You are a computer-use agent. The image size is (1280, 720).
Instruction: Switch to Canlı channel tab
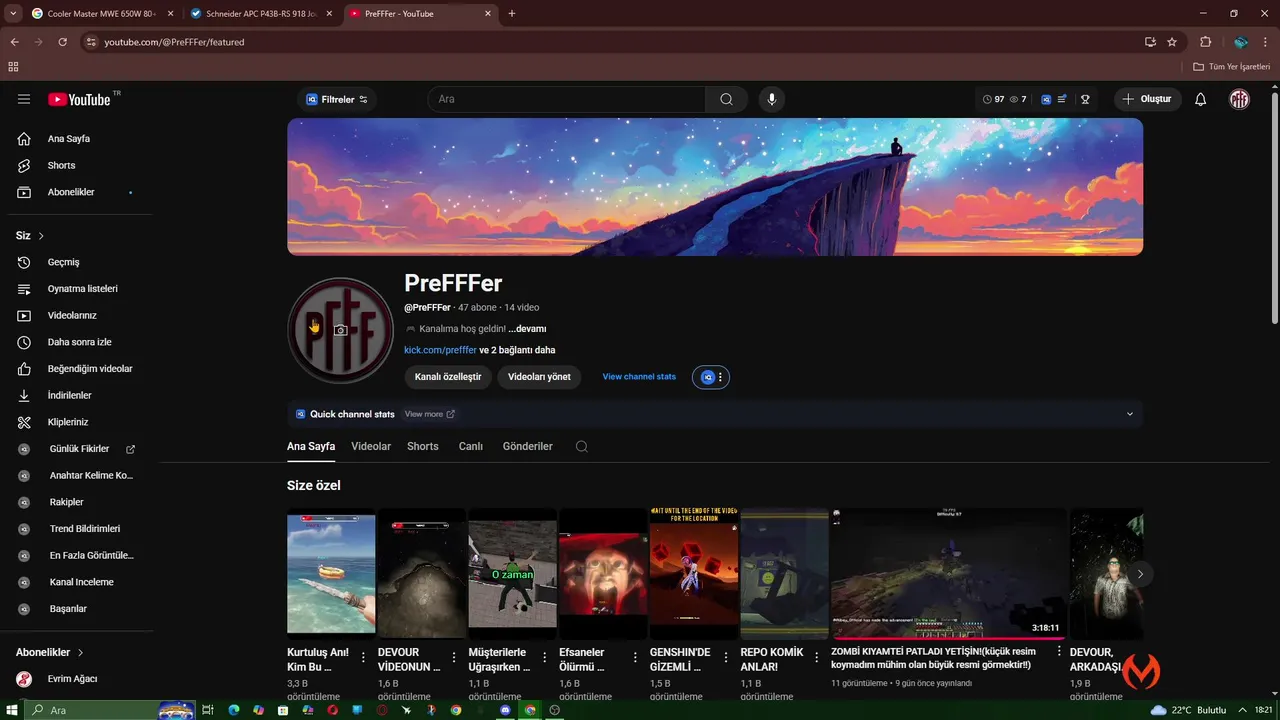click(471, 446)
